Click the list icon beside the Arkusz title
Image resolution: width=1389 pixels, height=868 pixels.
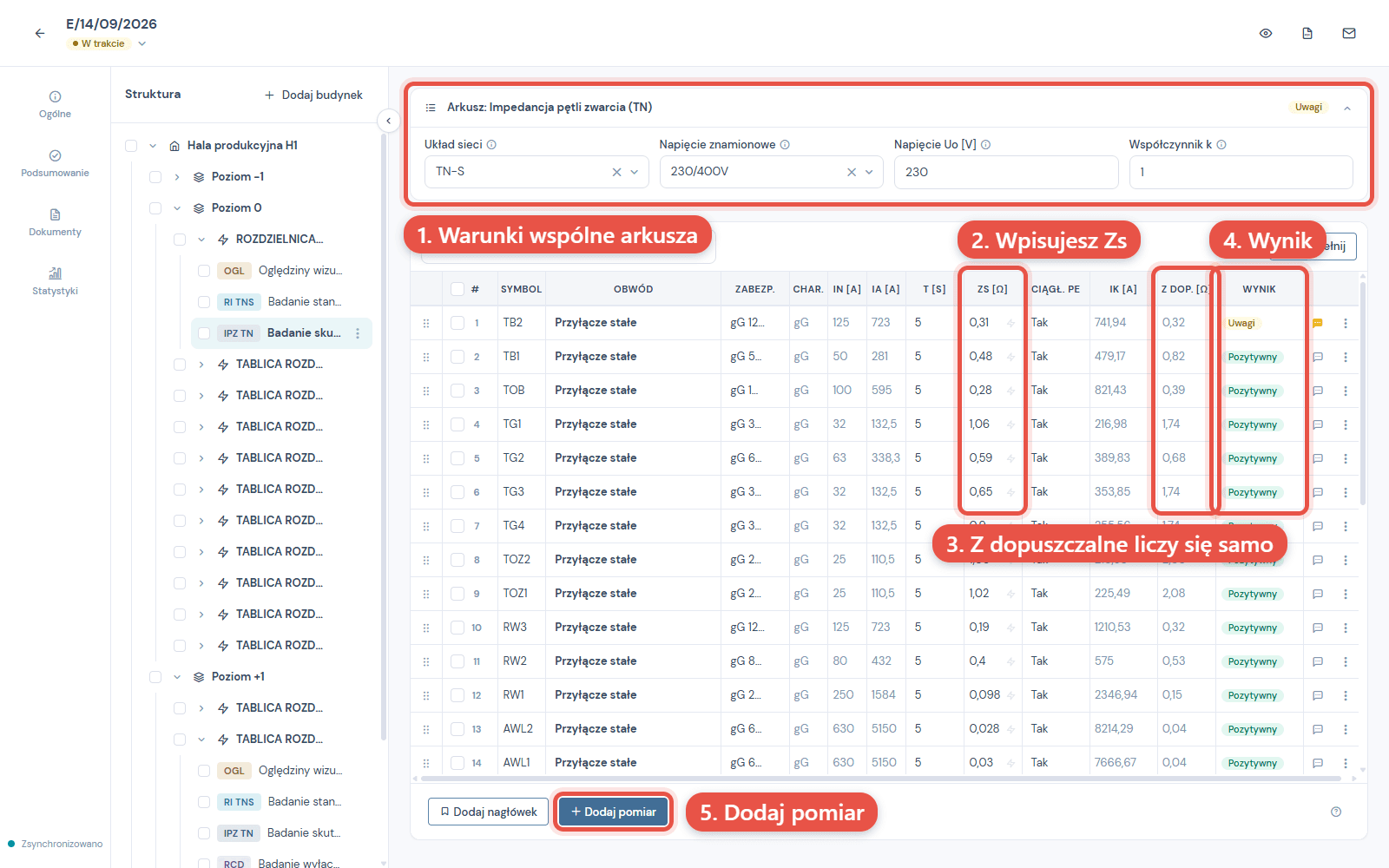coord(431,108)
